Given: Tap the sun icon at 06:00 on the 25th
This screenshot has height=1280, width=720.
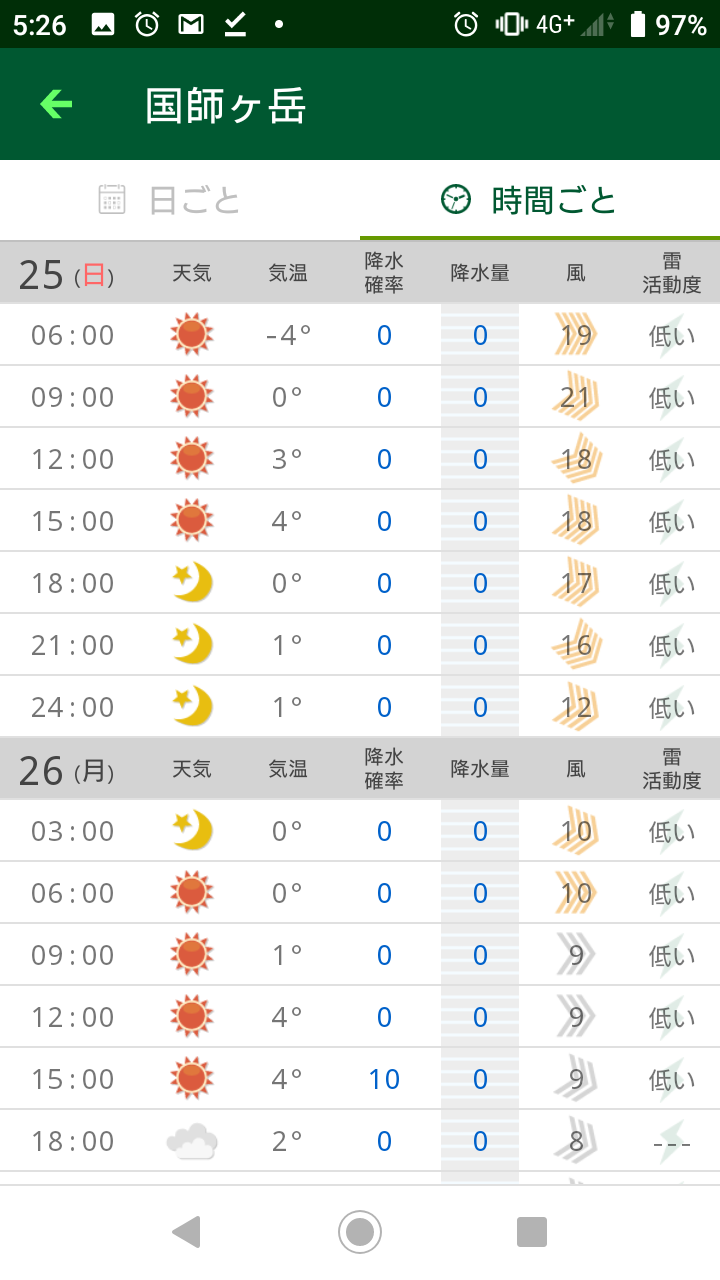Looking at the screenshot, I should point(192,335).
